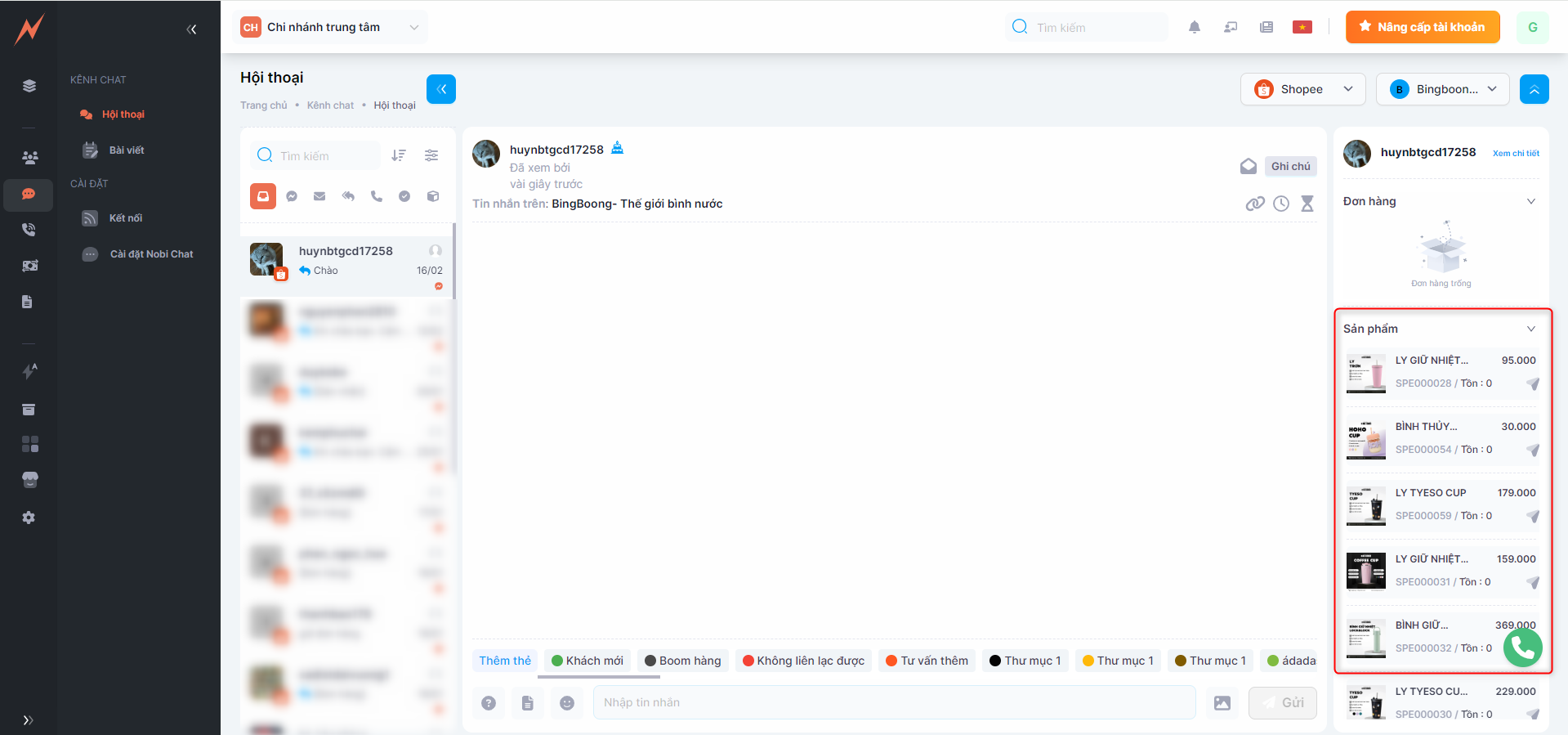Viewport: 1568px width, 735px height.
Task: Collapse the Sản phẩm section
Action: pyautogui.click(x=1530, y=329)
